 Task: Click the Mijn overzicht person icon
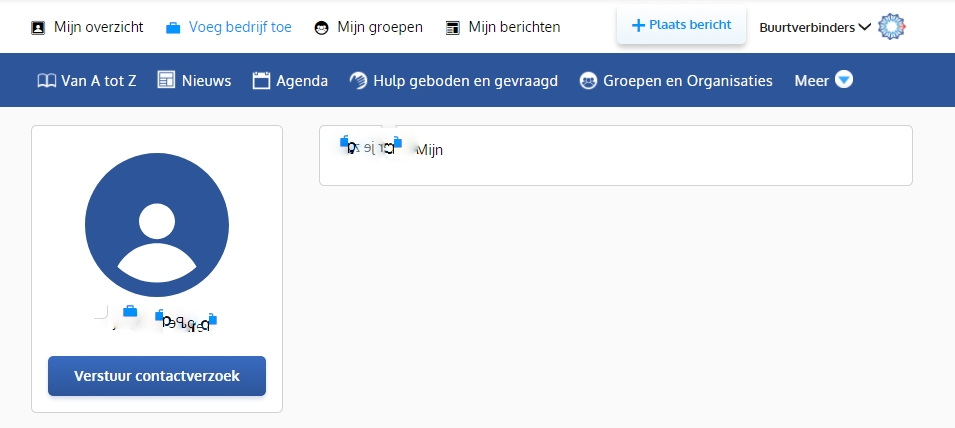click(39, 27)
